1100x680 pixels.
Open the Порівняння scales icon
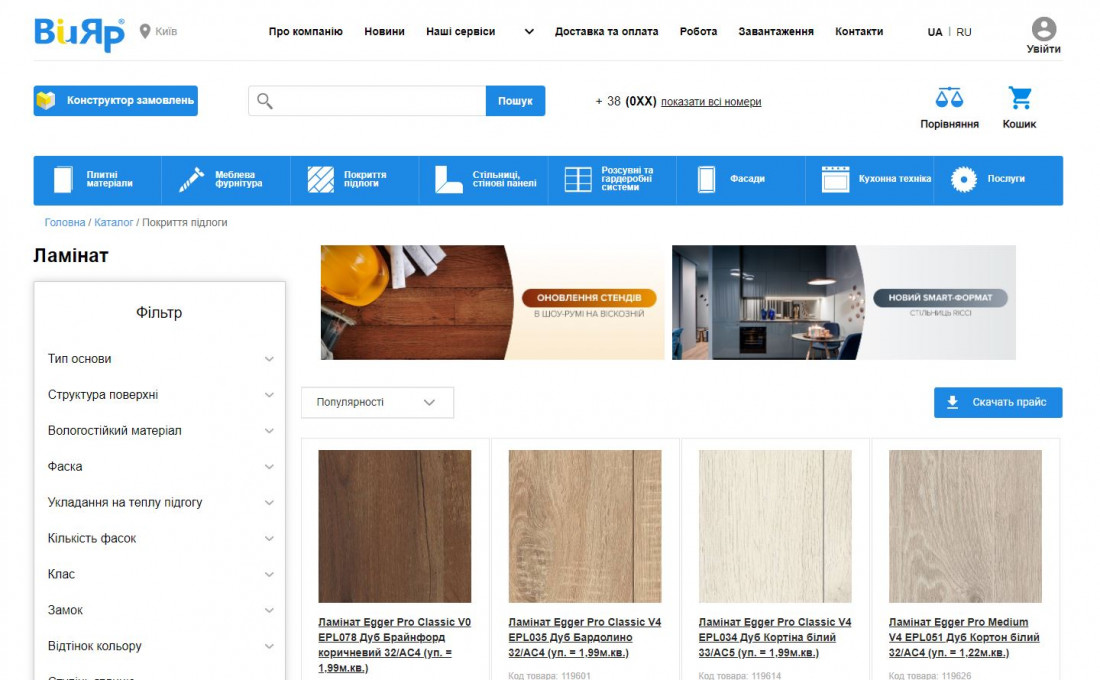949,98
